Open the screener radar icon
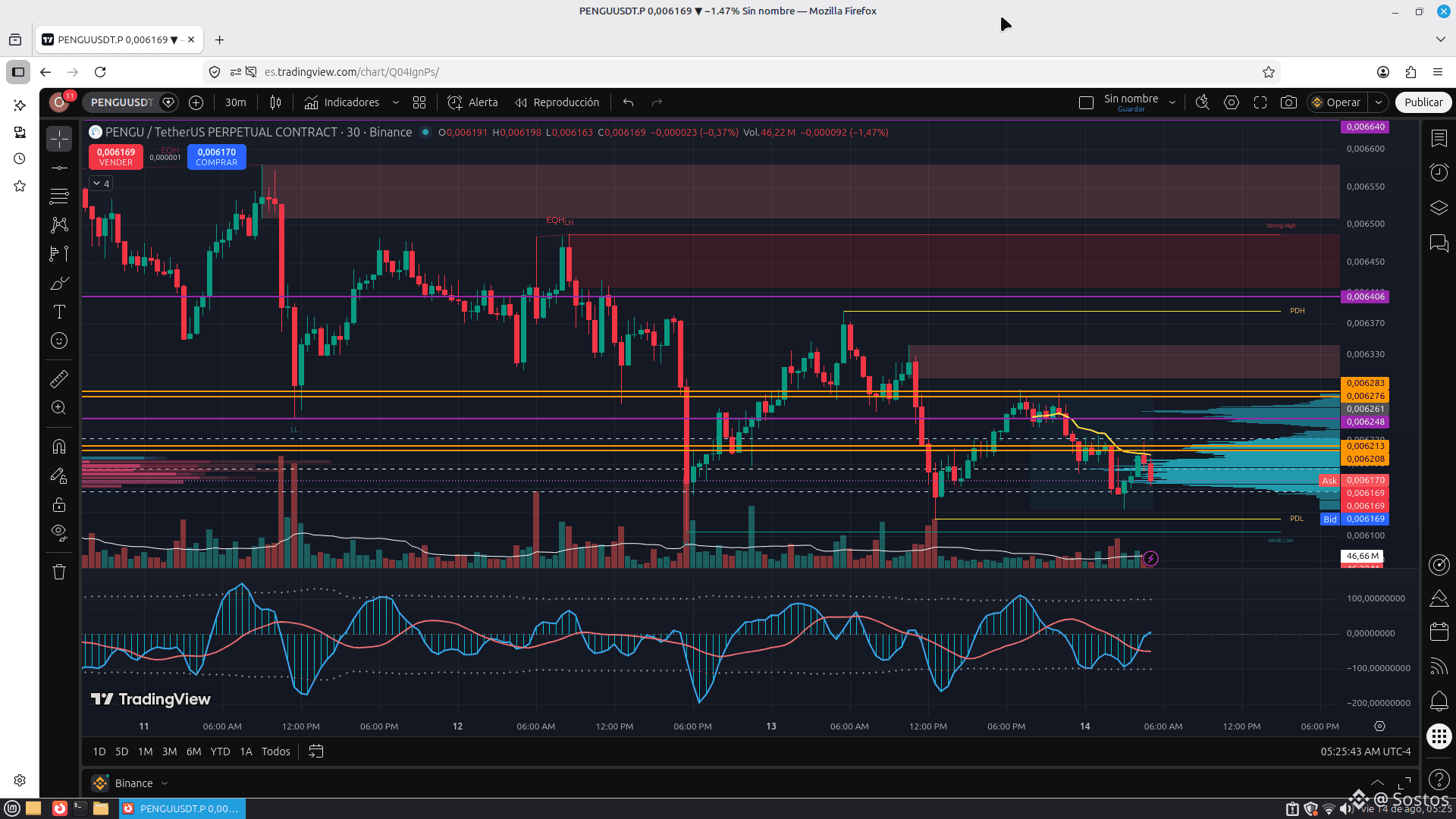 pos(1439,565)
